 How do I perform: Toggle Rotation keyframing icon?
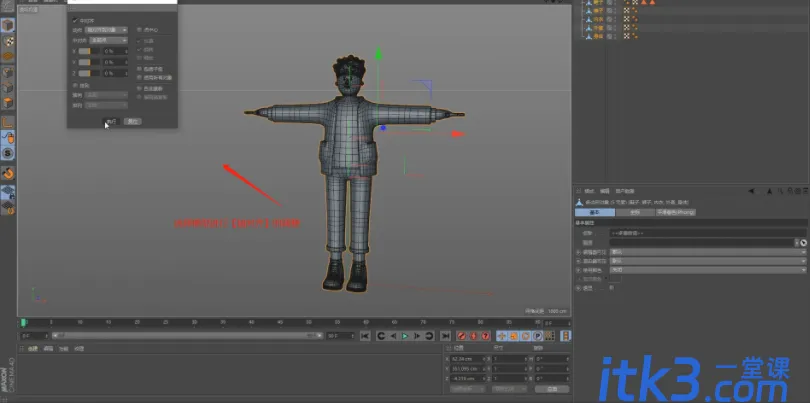coord(525,336)
